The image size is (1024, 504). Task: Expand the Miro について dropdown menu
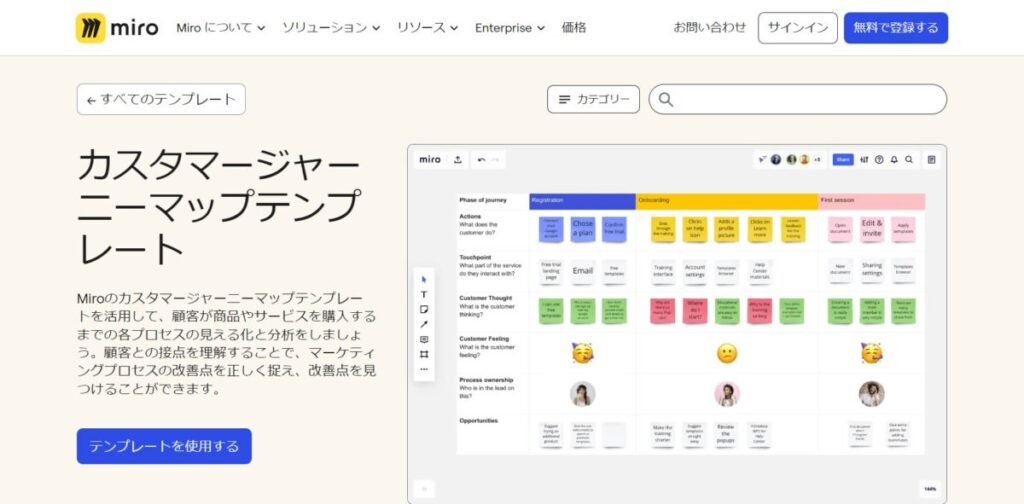pyautogui.click(x=220, y=28)
